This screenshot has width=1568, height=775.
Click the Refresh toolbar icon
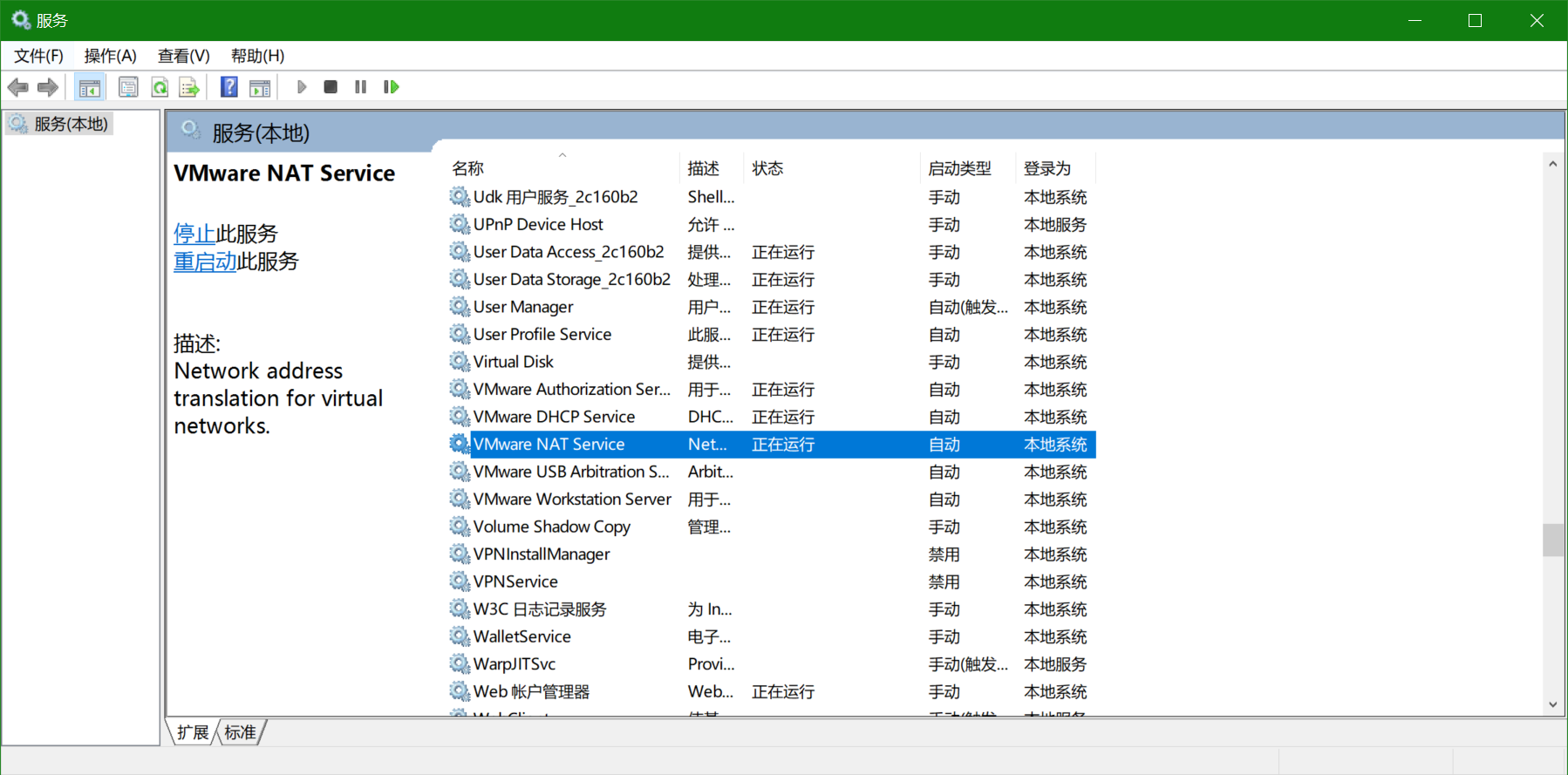click(160, 87)
